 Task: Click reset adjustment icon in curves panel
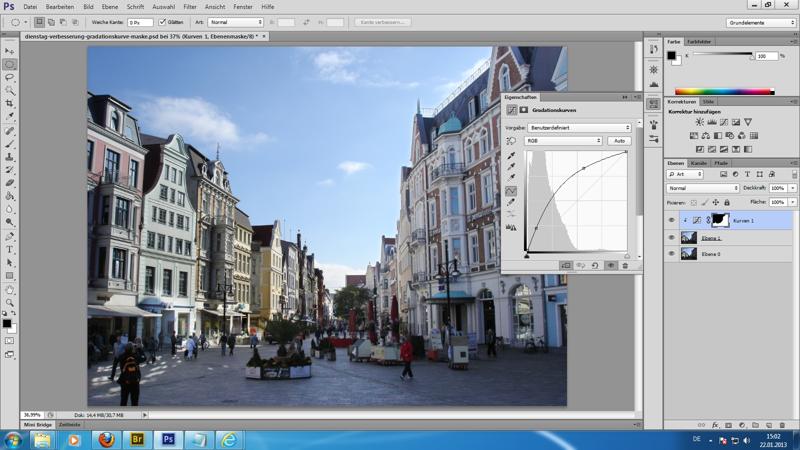tap(595, 266)
